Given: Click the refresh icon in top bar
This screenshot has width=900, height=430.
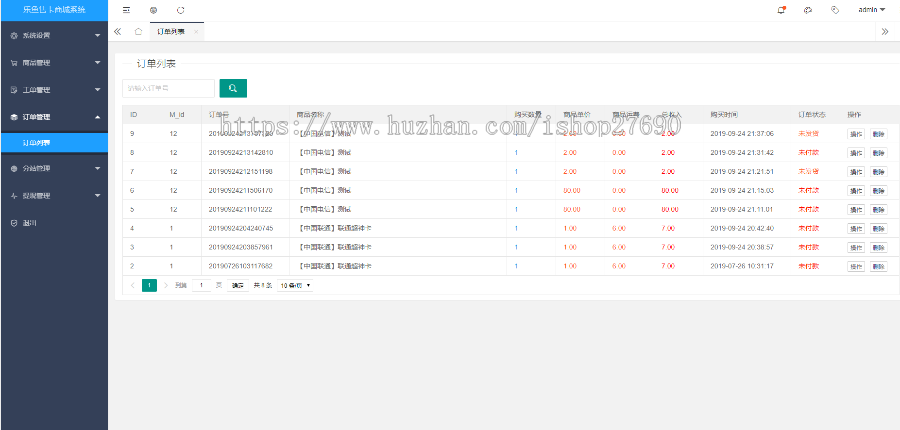Looking at the screenshot, I should click(x=180, y=9).
